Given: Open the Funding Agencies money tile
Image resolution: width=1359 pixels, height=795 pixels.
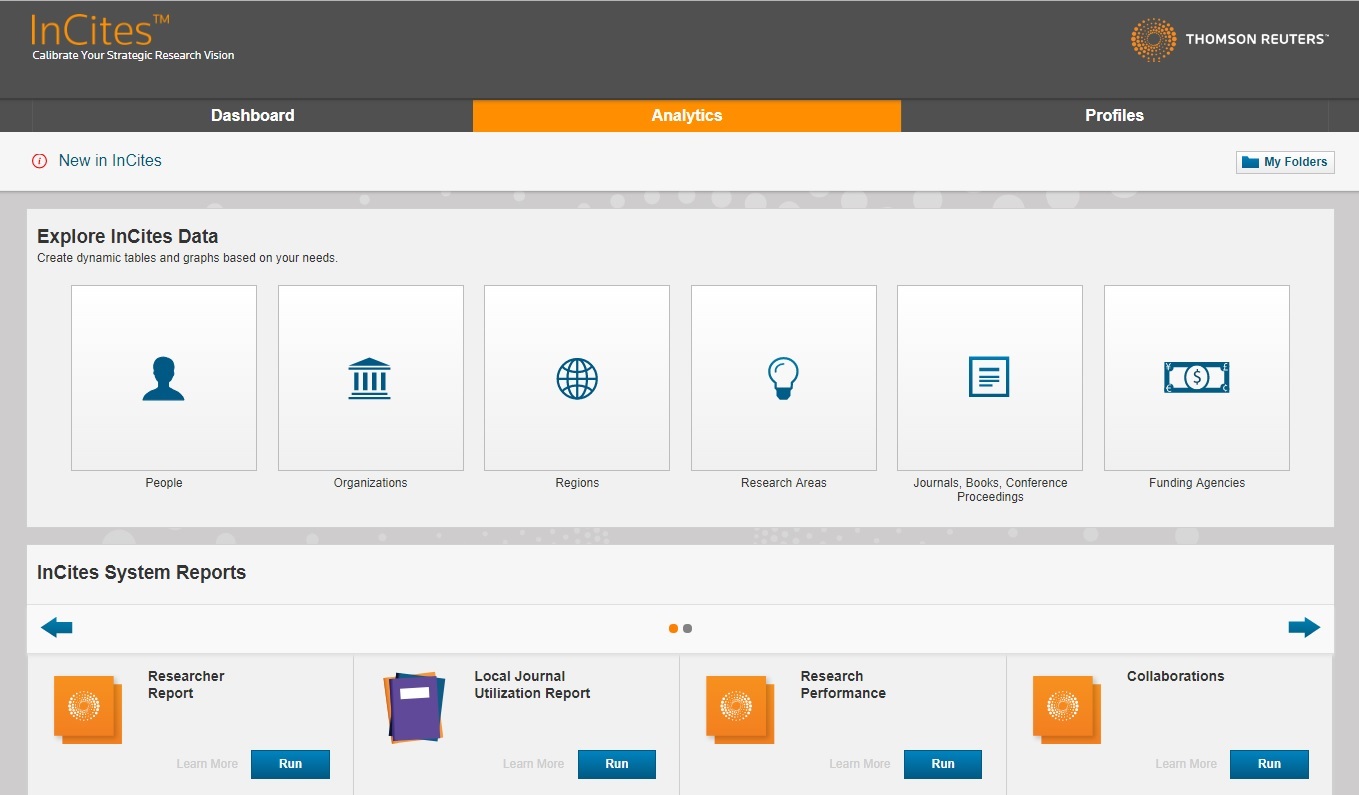Looking at the screenshot, I should click(x=1197, y=378).
